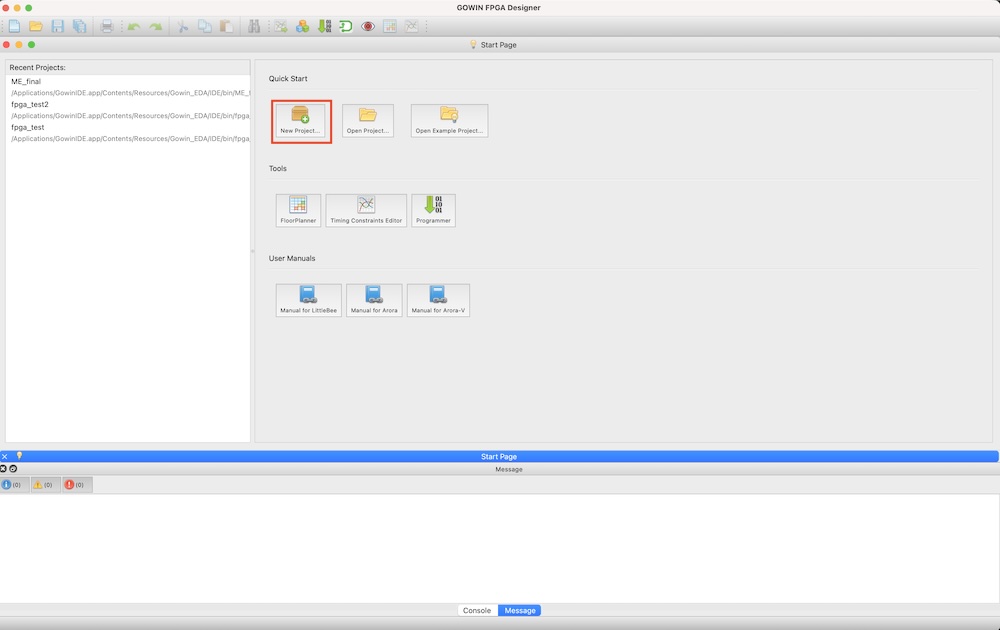Click the Open folder icon in toolbar
Viewport: 1000px width, 630px height.
36,26
